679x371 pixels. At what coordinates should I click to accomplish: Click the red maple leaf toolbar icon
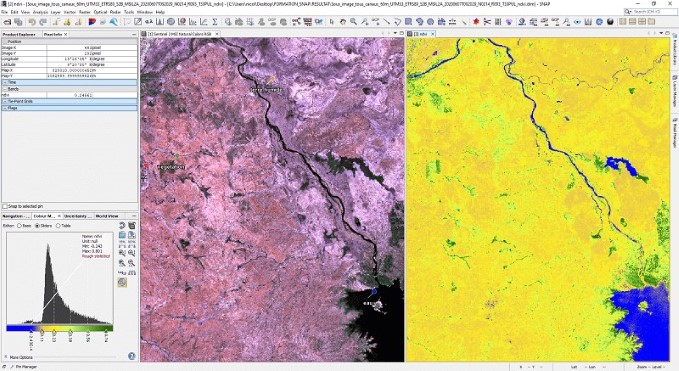tap(476, 22)
